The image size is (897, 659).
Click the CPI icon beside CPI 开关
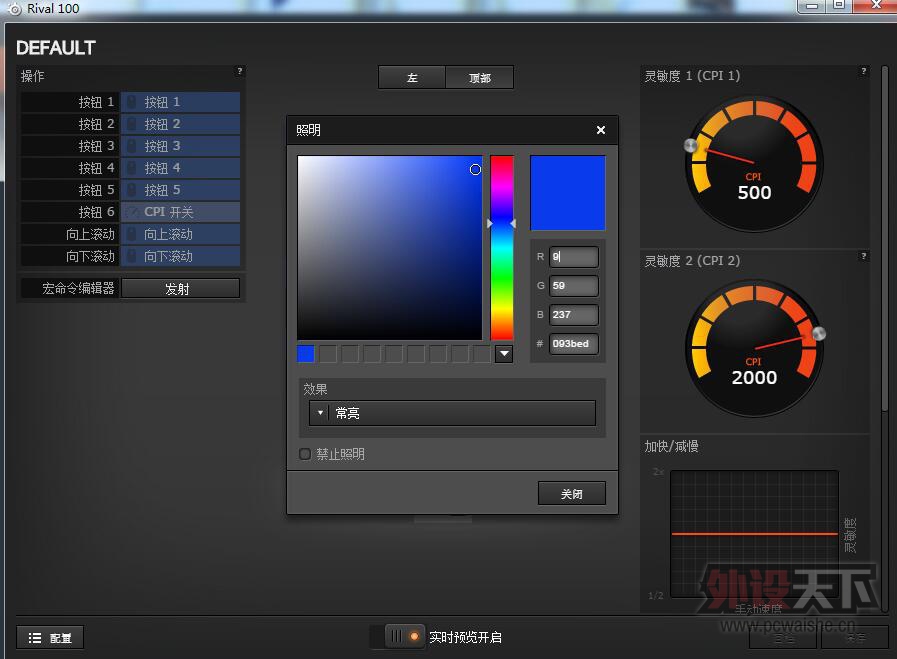(x=132, y=212)
